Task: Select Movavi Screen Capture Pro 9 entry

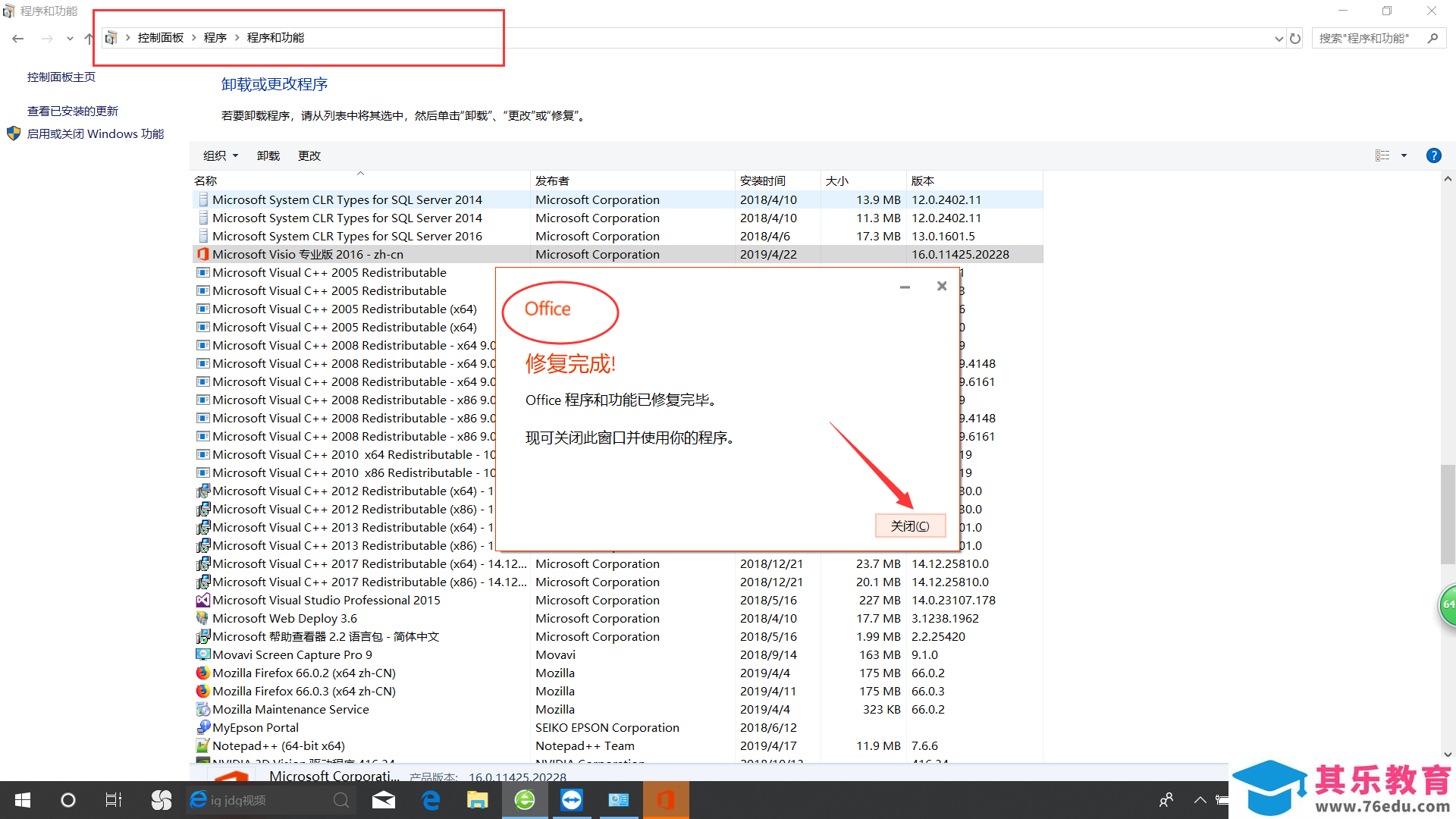Action: point(617,654)
